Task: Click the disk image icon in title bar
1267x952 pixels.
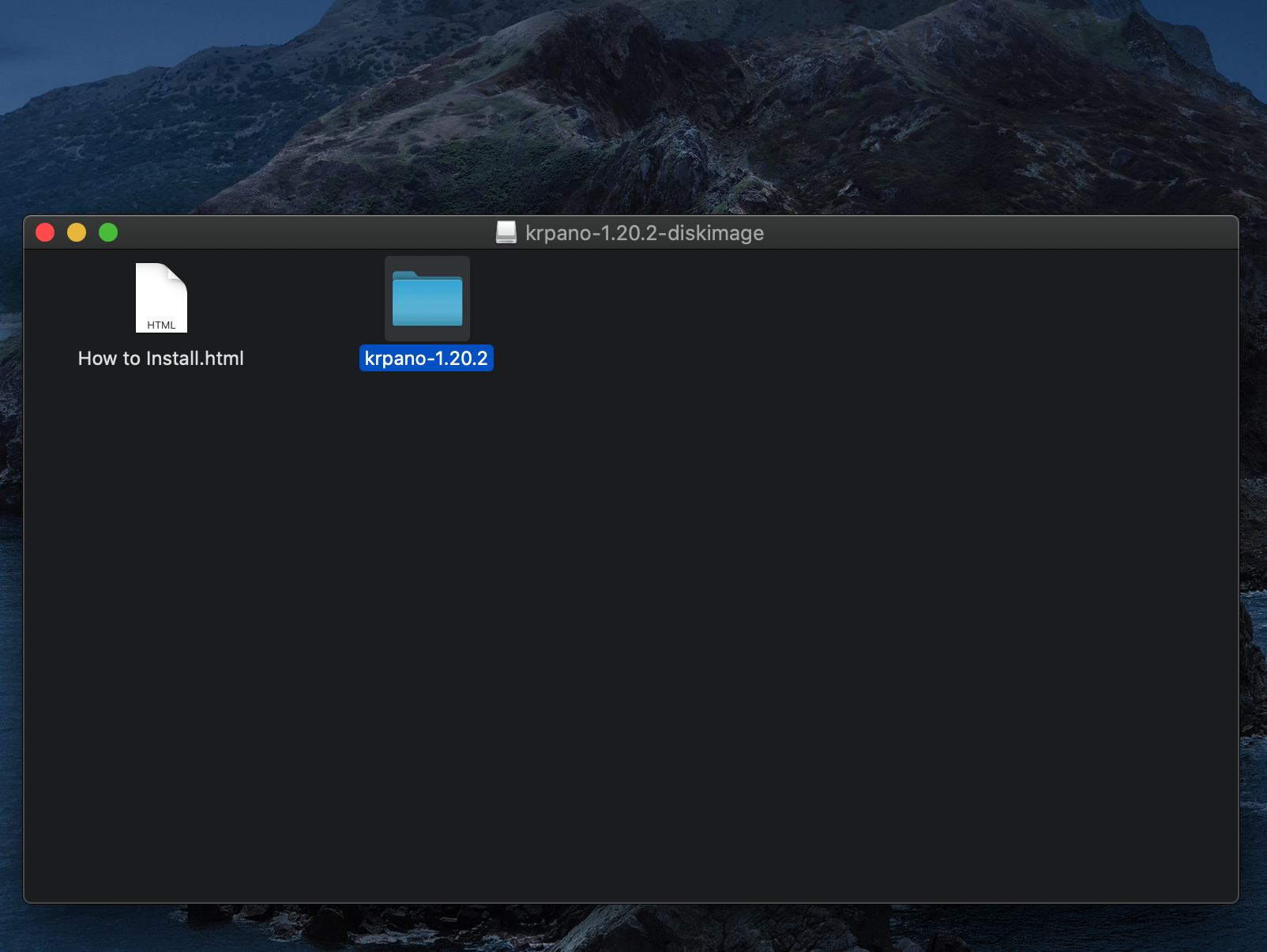Action: [x=506, y=232]
